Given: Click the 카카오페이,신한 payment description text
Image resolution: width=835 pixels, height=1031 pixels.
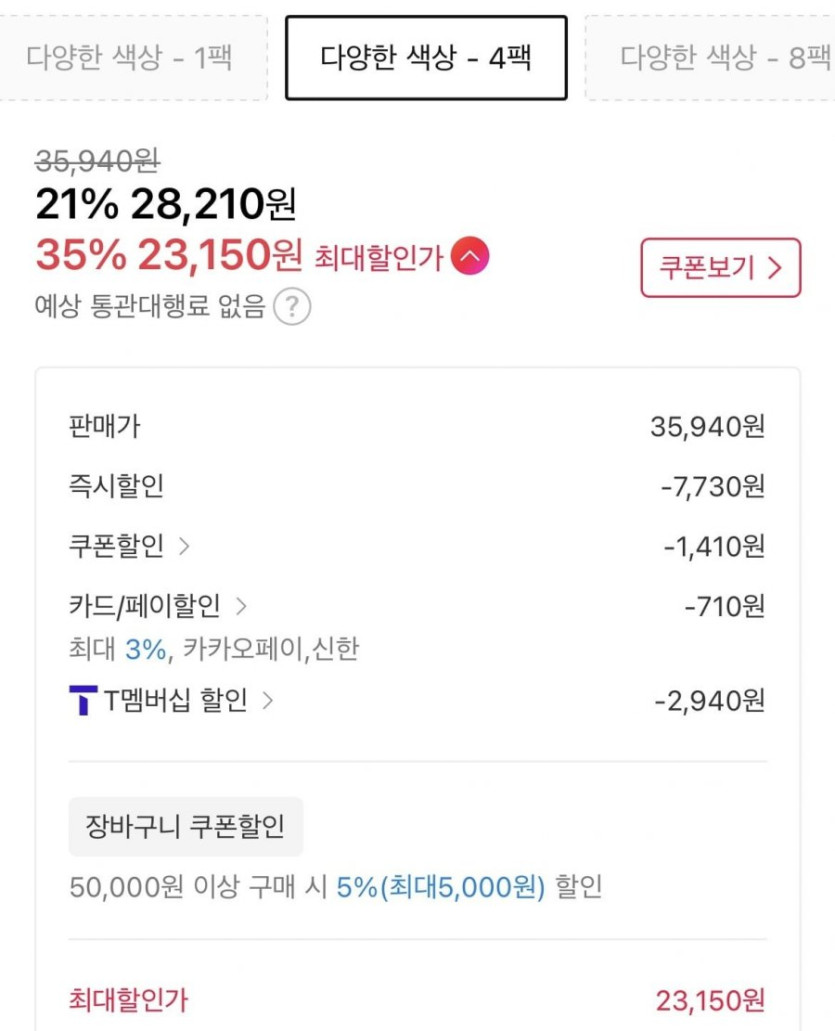Looking at the screenshot, I should coord(270,649).
